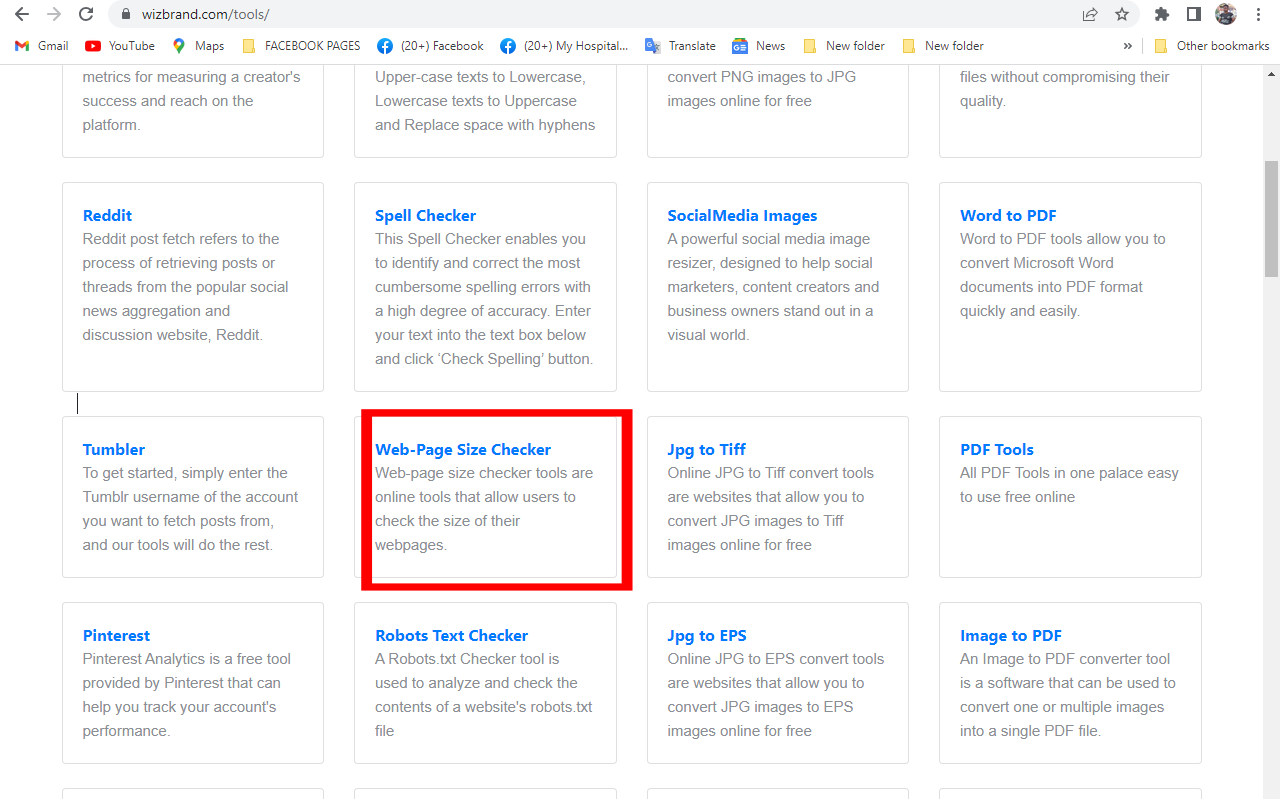
Task: Open the SocialMedia Images tool link
Action: click(742, 215)
